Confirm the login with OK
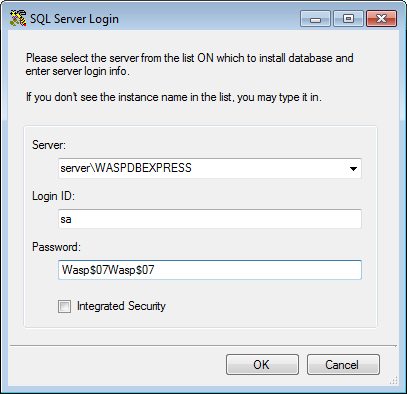407x394 pixels. click(x=262, y=364)
